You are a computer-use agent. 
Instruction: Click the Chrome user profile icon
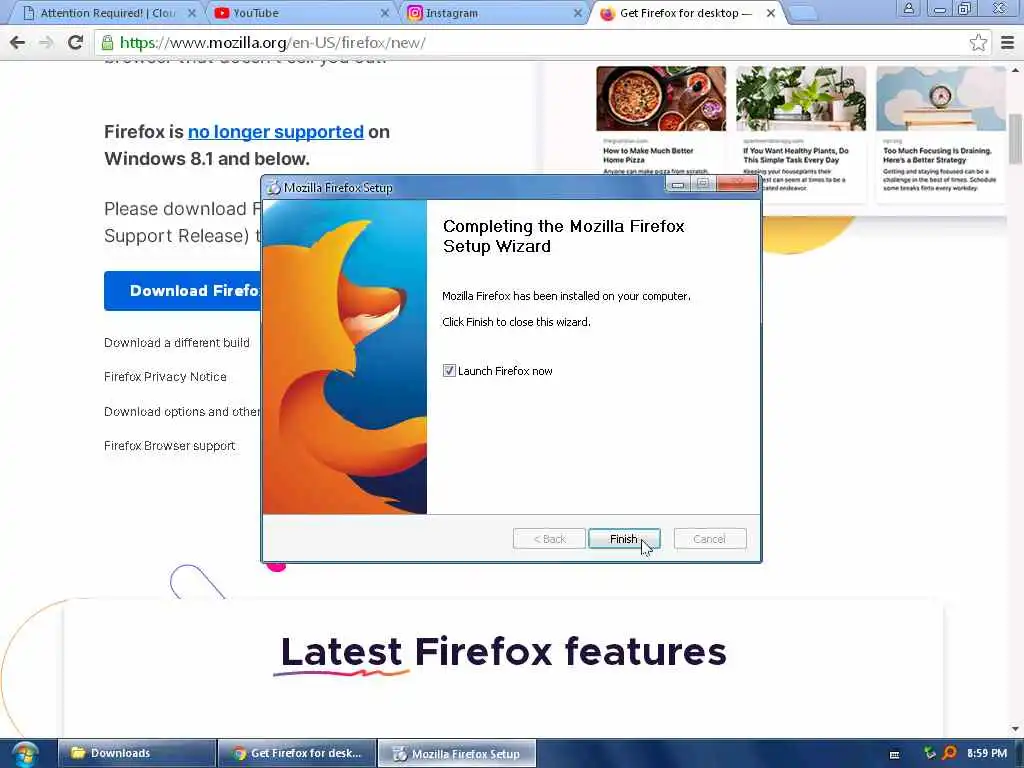coord(908,8)
